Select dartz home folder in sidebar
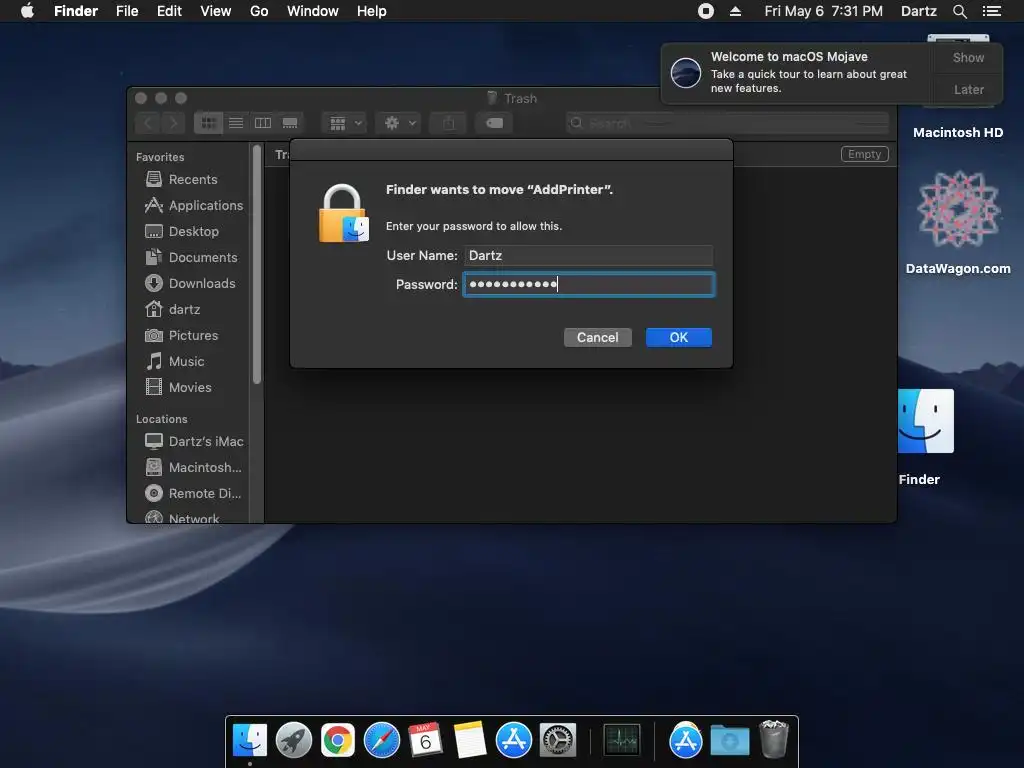 click(x=172, y=309)
